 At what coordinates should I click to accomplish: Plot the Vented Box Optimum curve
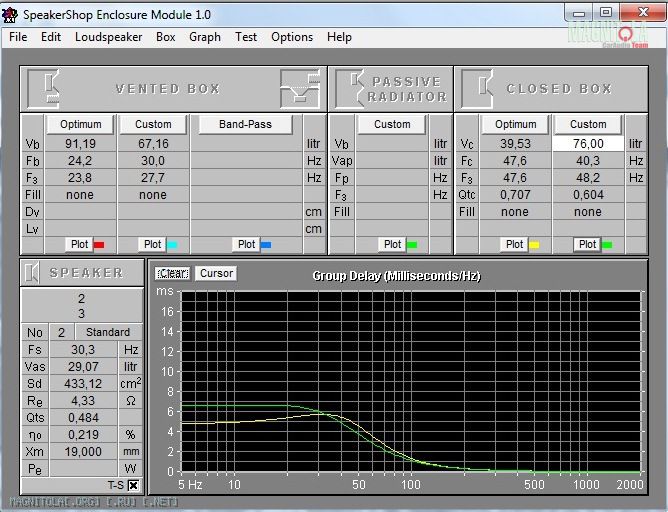point(79,244)
